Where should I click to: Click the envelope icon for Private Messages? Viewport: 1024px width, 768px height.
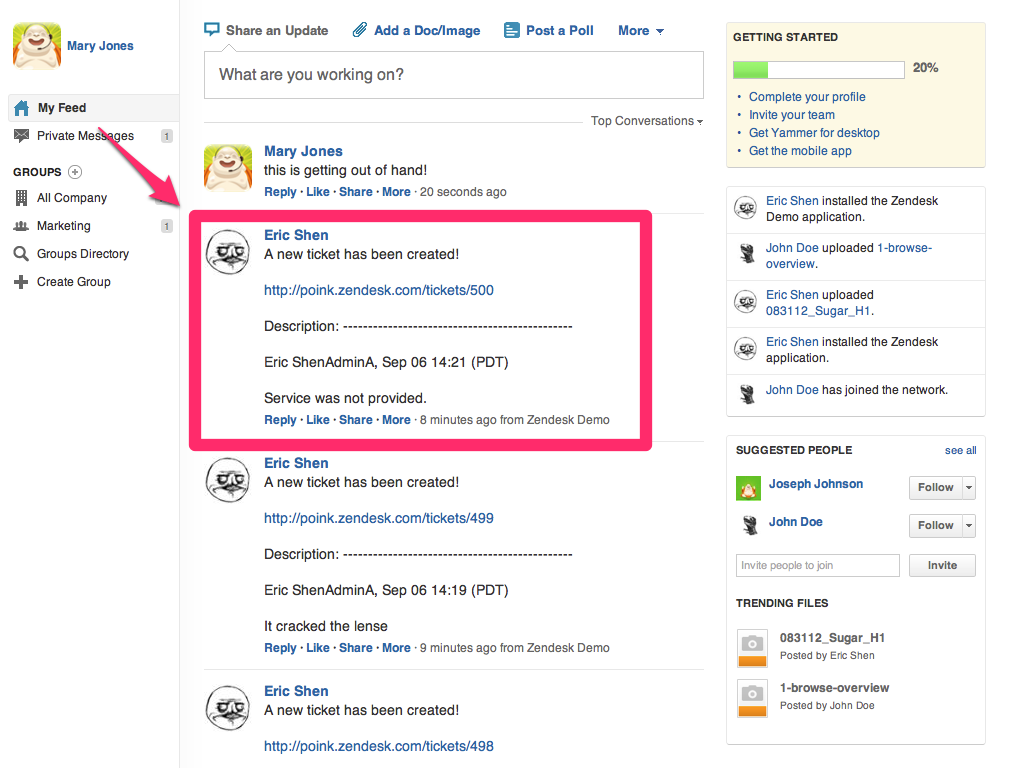coord(21,136)
